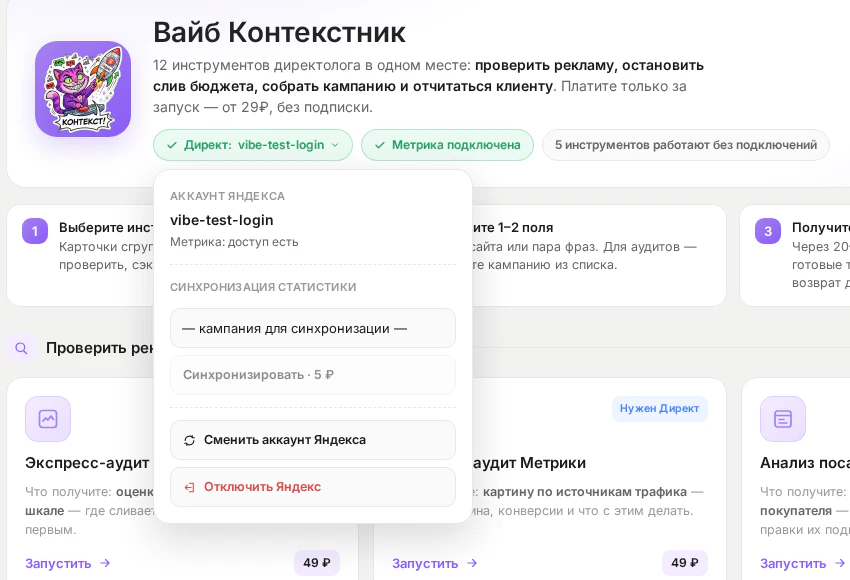Click the Анализ card title
The height and width of the screenshot is (580, 850).
pos(805,463)
